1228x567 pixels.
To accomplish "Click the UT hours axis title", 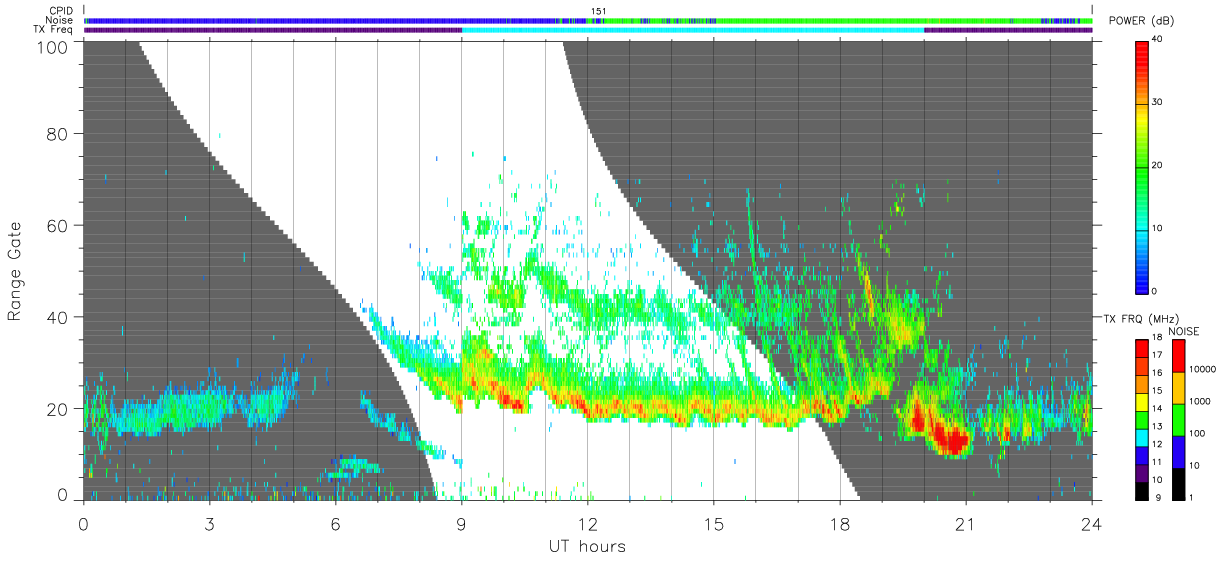I will (587, 547).
